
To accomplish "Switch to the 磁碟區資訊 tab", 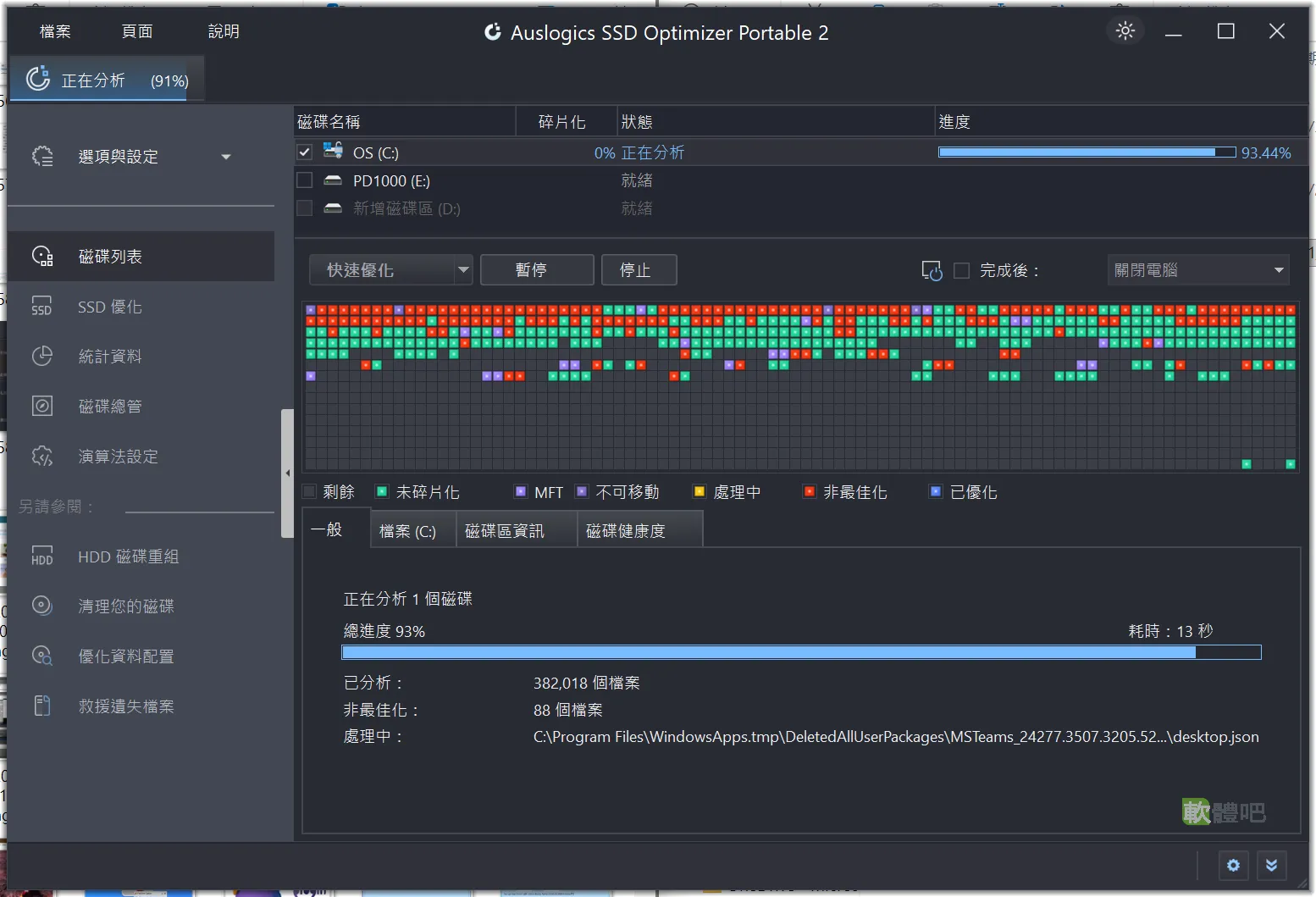I will click(x=517, y=531).
